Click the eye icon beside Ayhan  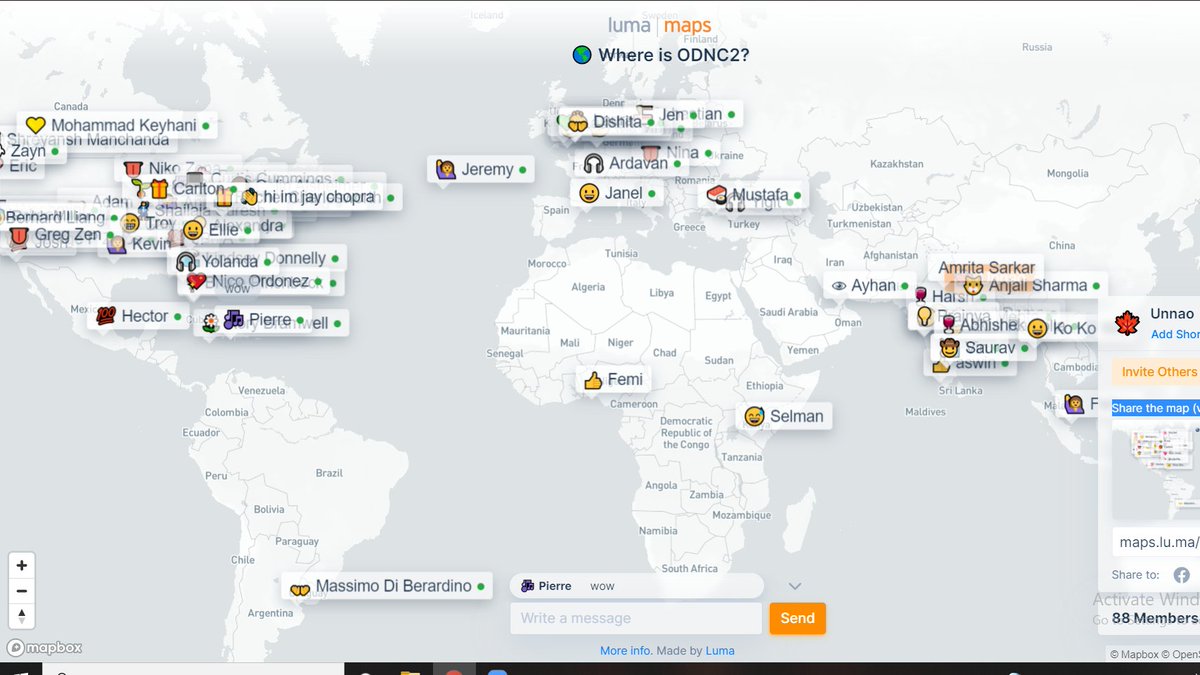[x=839, y=286]
